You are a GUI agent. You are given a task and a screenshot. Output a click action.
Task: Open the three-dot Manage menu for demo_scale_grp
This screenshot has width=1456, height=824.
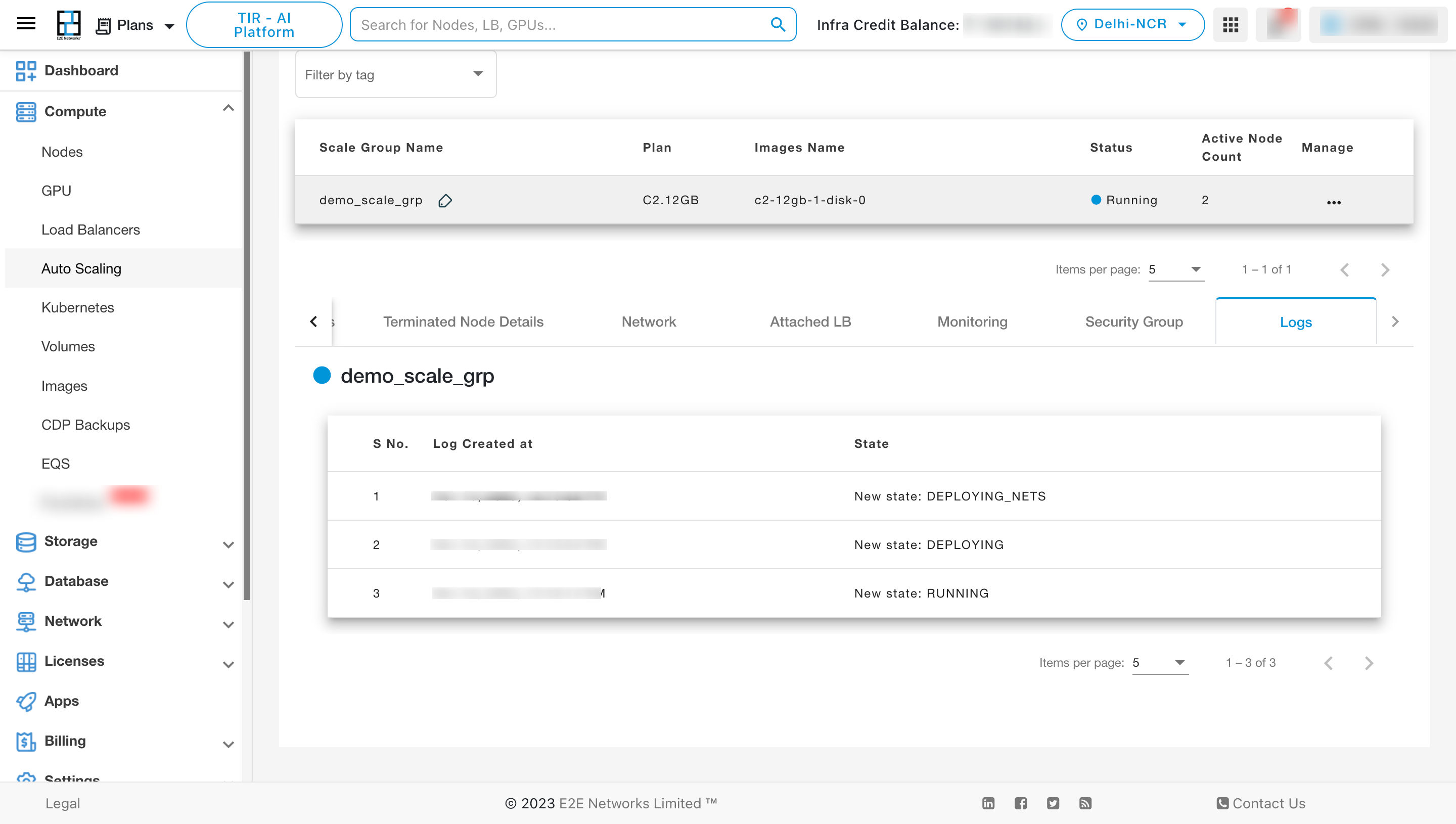click(x=1334, y=202)
